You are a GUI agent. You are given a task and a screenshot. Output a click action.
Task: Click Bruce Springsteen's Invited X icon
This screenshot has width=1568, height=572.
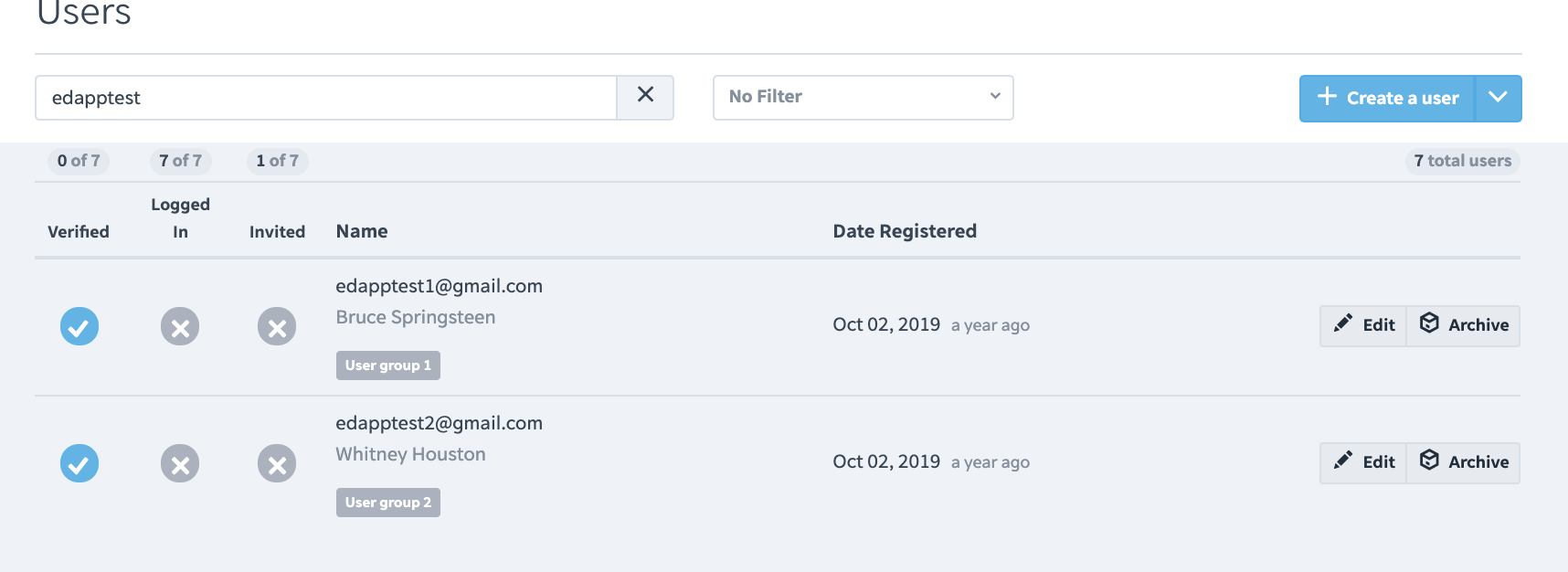coord(277,326)
